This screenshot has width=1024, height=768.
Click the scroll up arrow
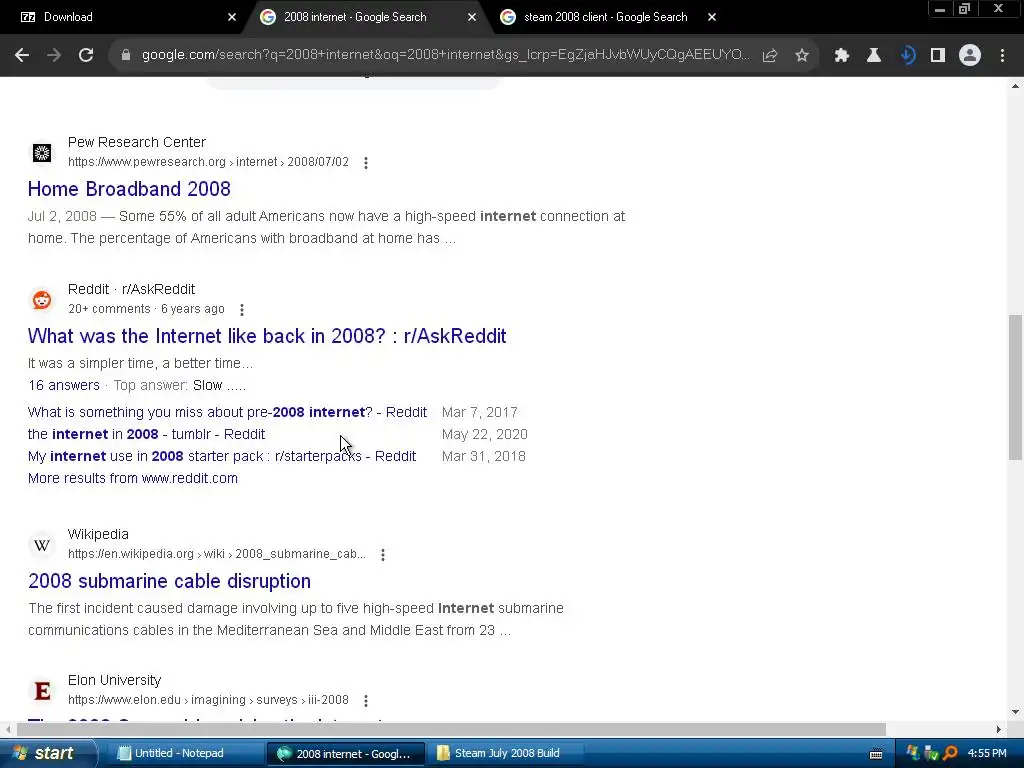click(x=1016, y=86)
